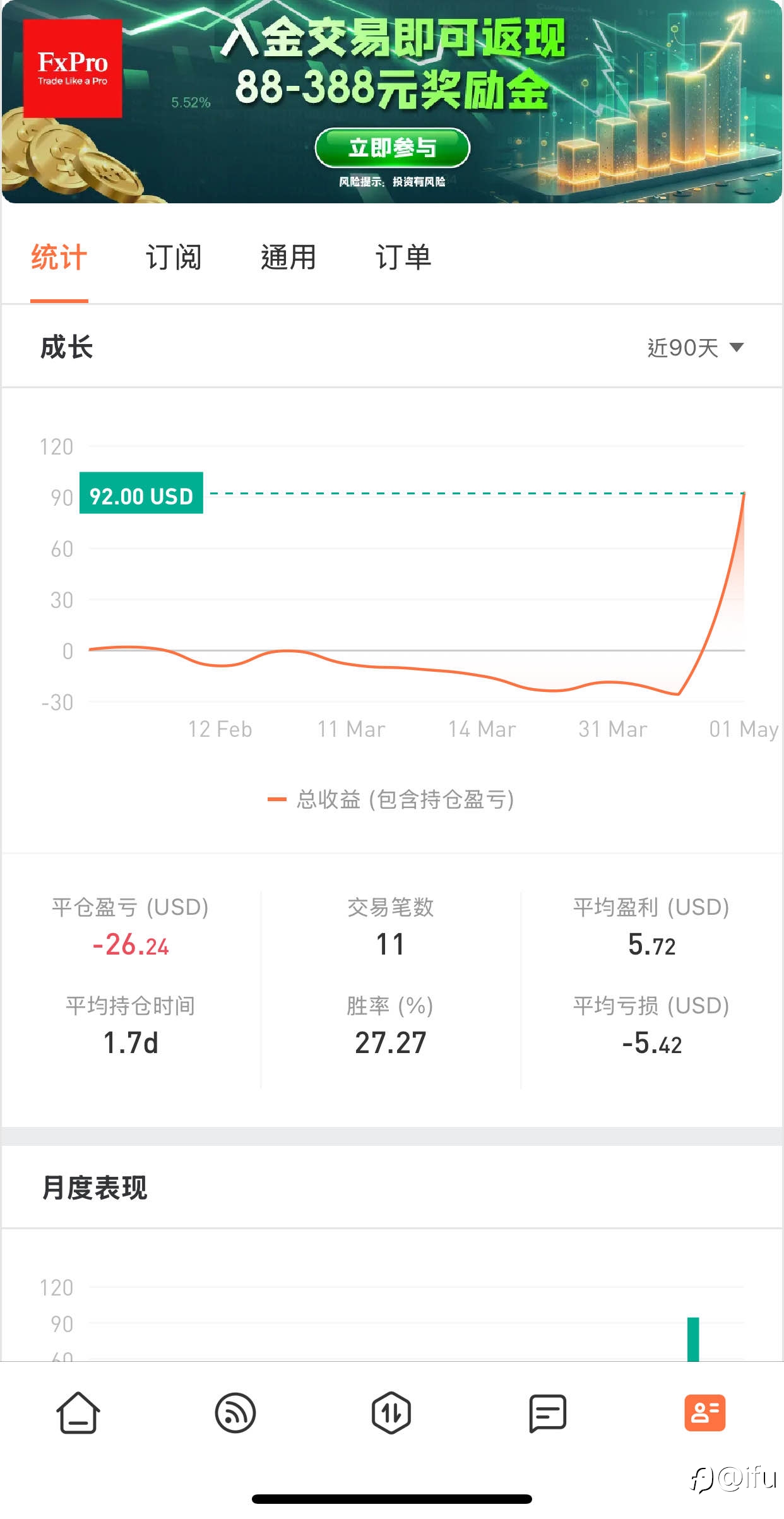Open the messages chat icon
The height and width of the screenshot is (1519, 784).
547,1413
